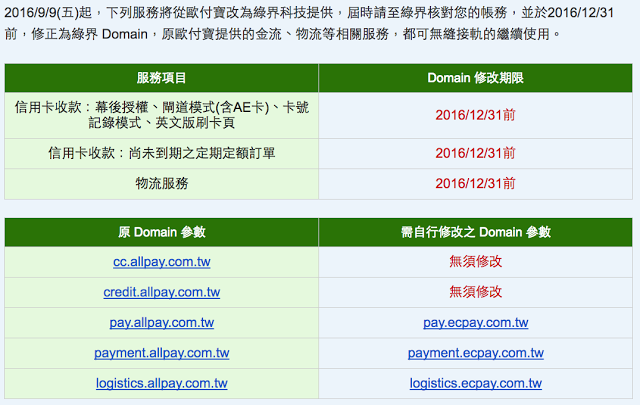Select deadline 2016/12/31前 in 物流服務 row
This screenshot has width=640, height=405.
coord(476,183)
